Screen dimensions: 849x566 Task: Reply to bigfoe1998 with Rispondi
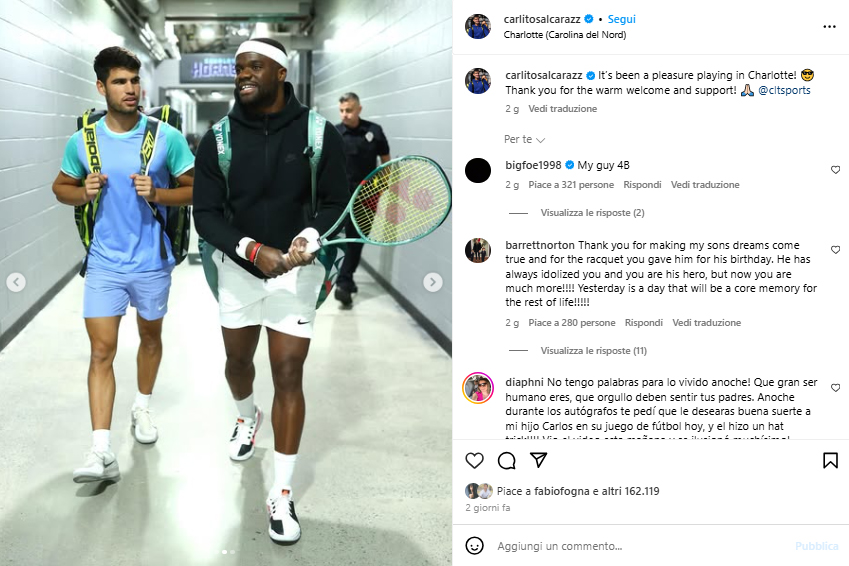point(642,185)
